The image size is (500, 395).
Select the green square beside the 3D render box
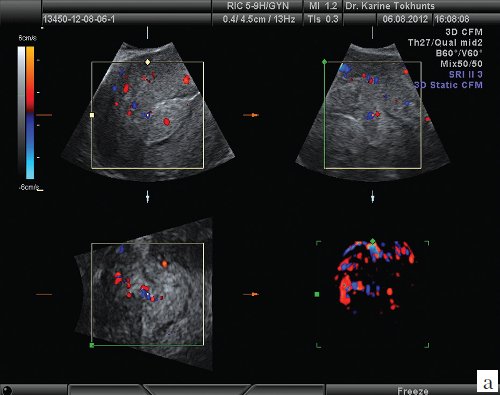317,294
